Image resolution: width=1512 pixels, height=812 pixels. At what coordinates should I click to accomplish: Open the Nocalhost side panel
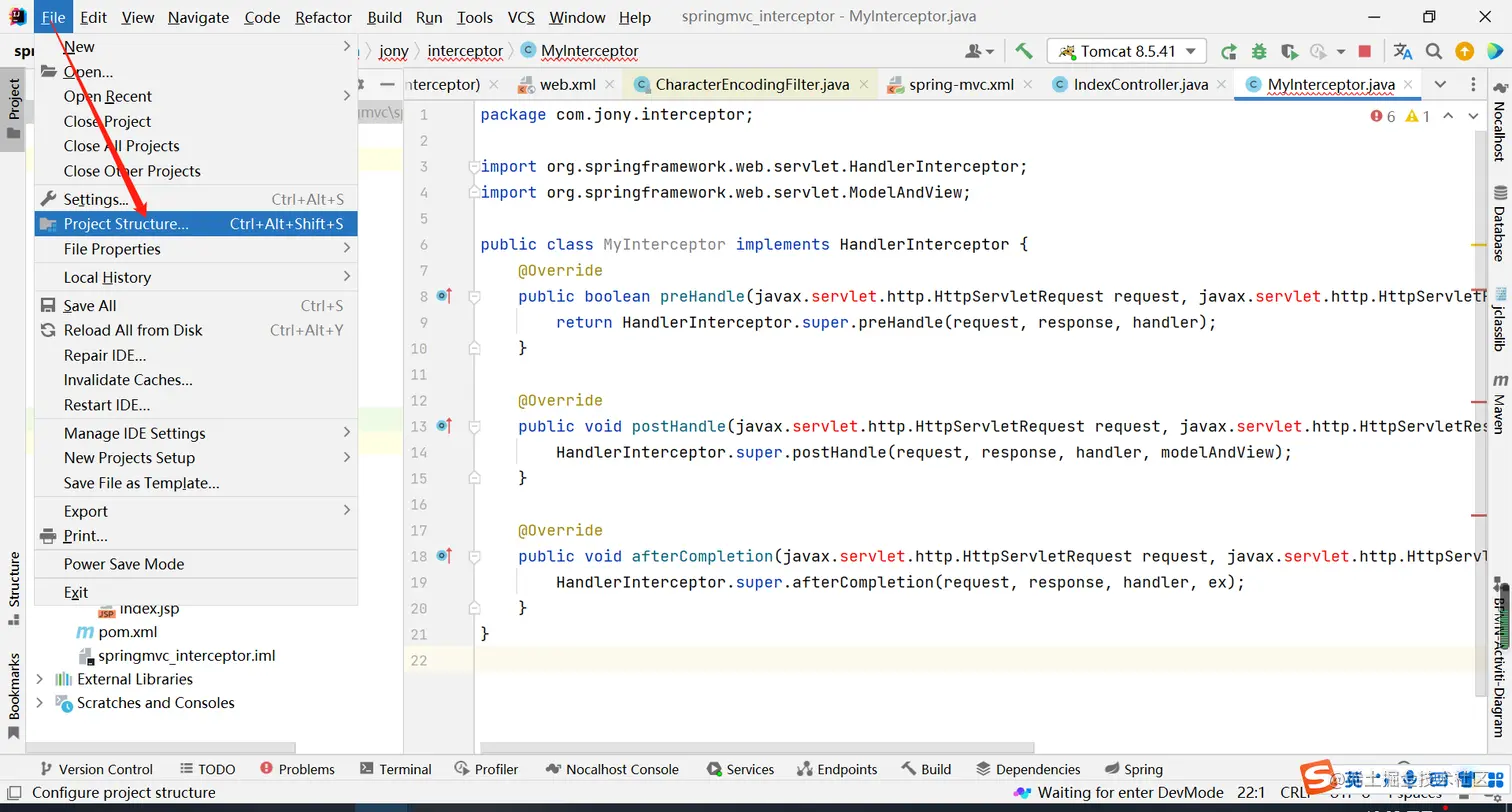1500,123
